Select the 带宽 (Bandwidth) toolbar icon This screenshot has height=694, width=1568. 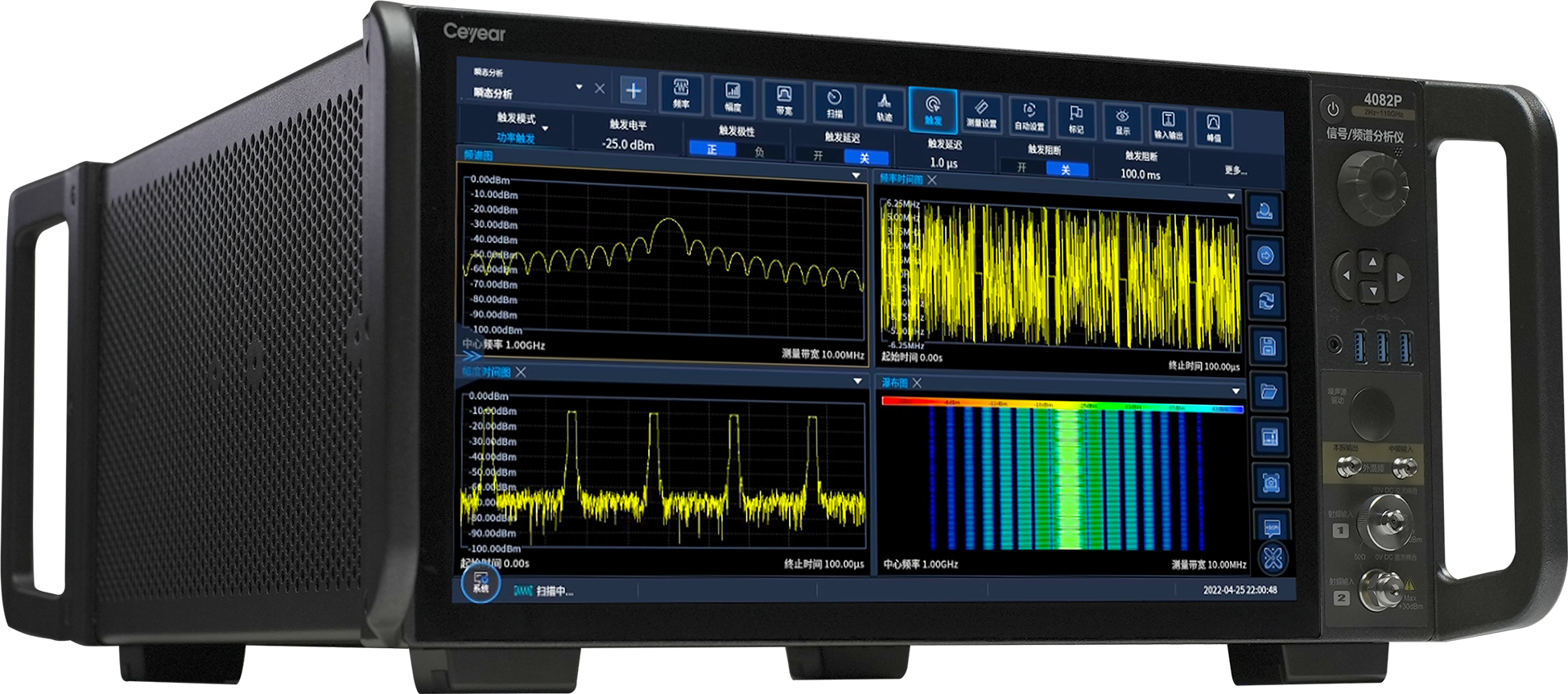coord(784,99)
